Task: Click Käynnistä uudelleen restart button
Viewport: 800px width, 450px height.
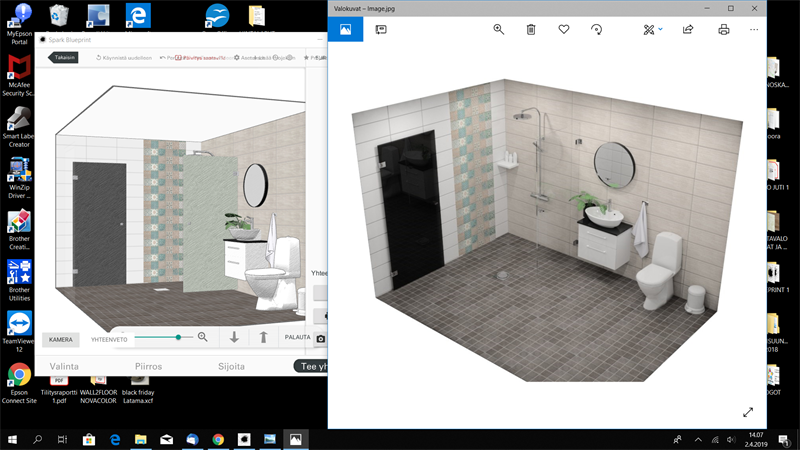Action: point(124,58)
